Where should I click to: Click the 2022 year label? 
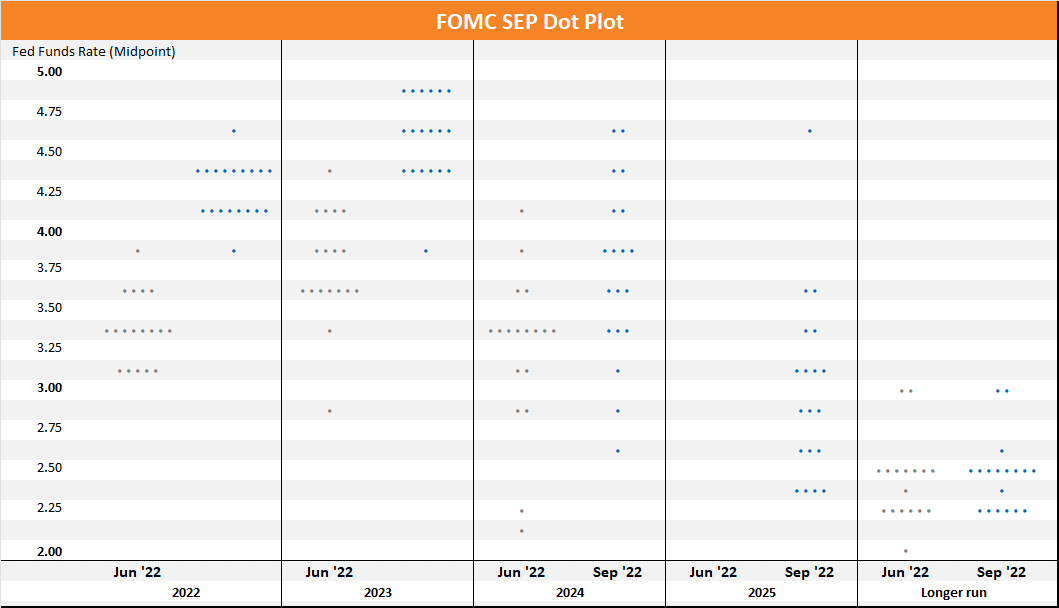pyautogui.click(x=186, y=592)
